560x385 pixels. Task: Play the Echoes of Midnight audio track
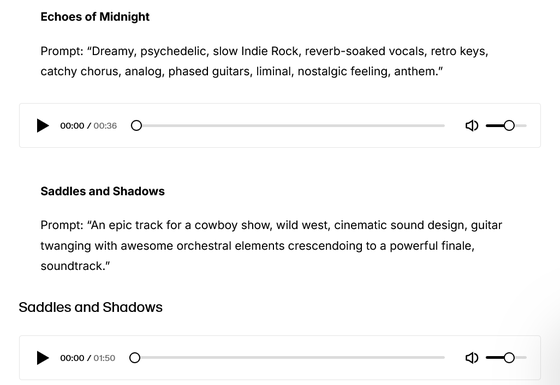42,126
